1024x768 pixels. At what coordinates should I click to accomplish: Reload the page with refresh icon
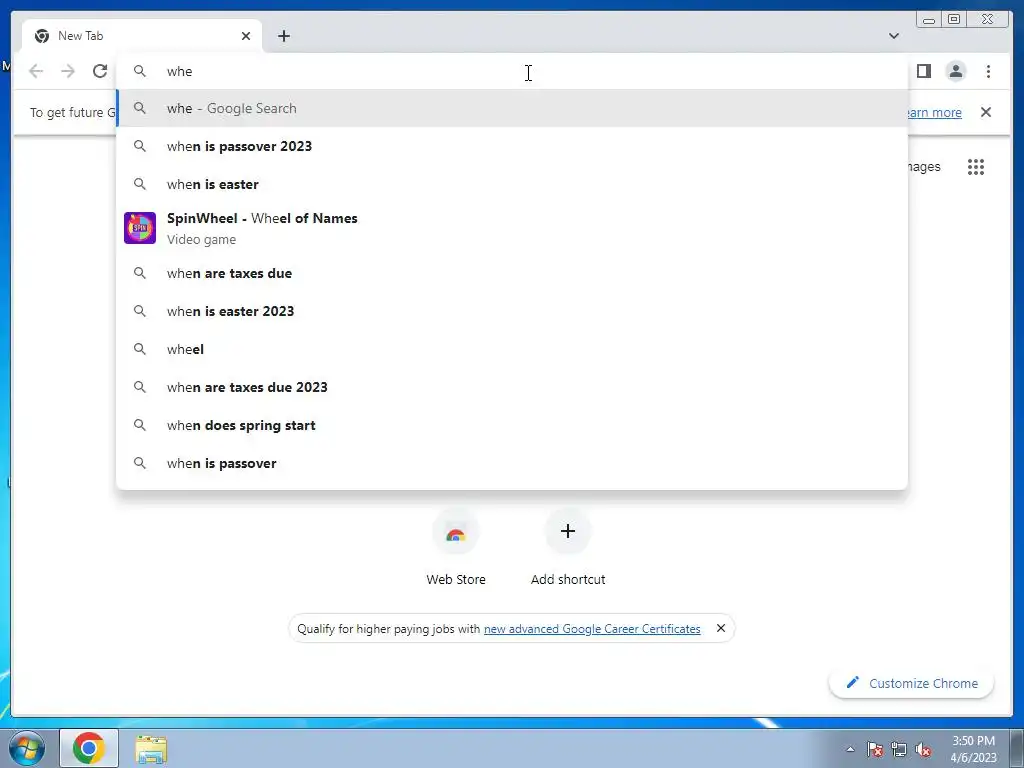point(100,71)
